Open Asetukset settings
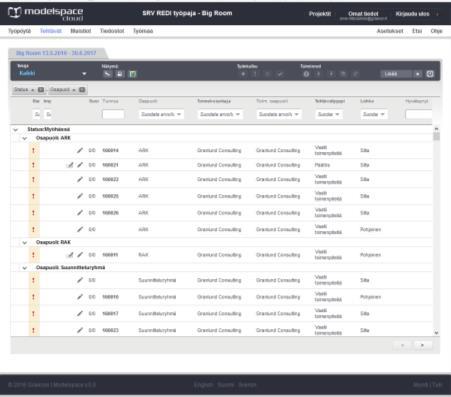 coord(390,31)
